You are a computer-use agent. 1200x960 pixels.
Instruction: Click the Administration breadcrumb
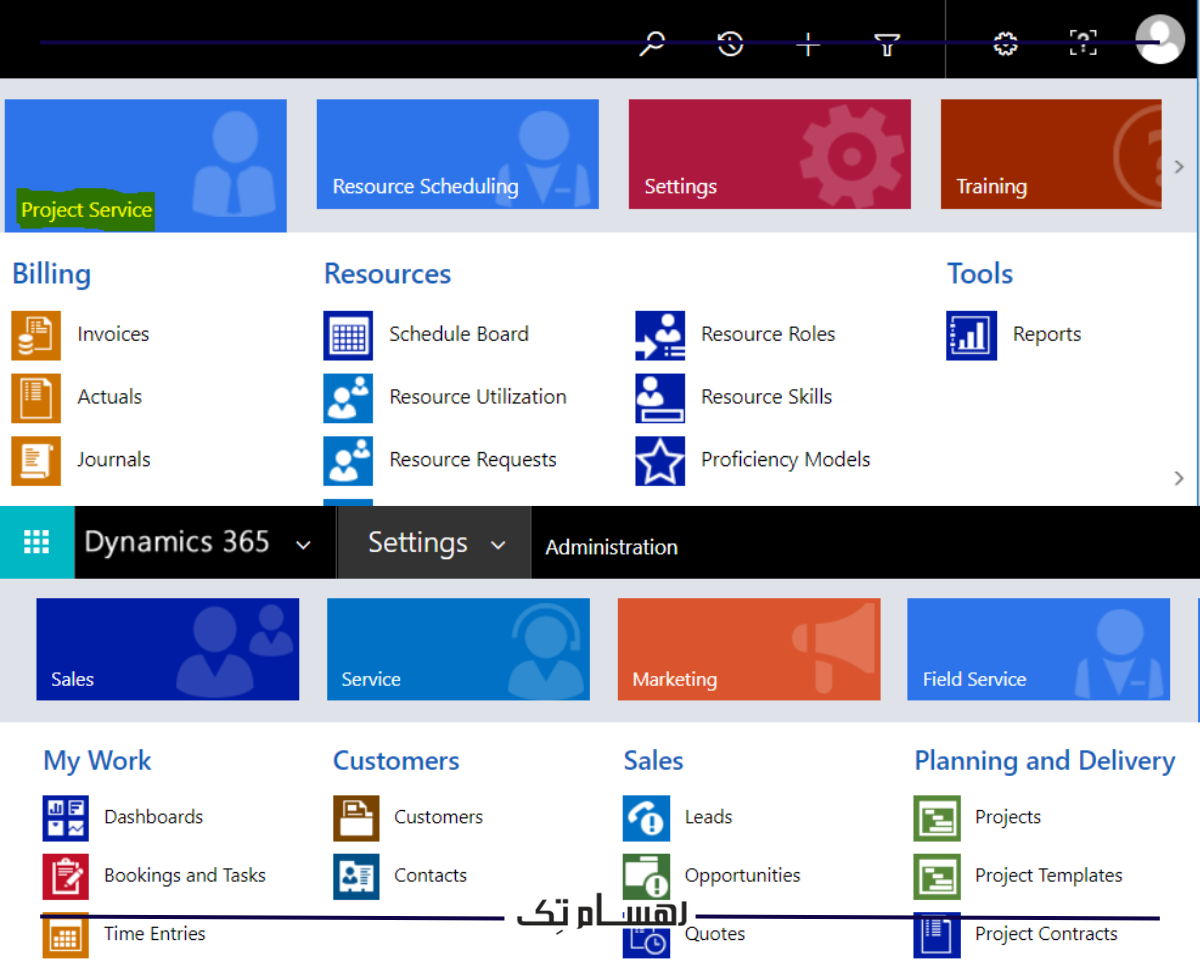click(611, 547)
